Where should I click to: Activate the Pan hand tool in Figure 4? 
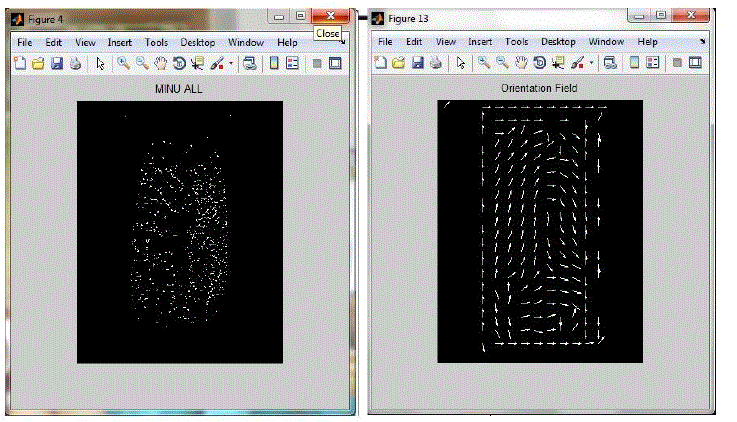pos(160,63)
